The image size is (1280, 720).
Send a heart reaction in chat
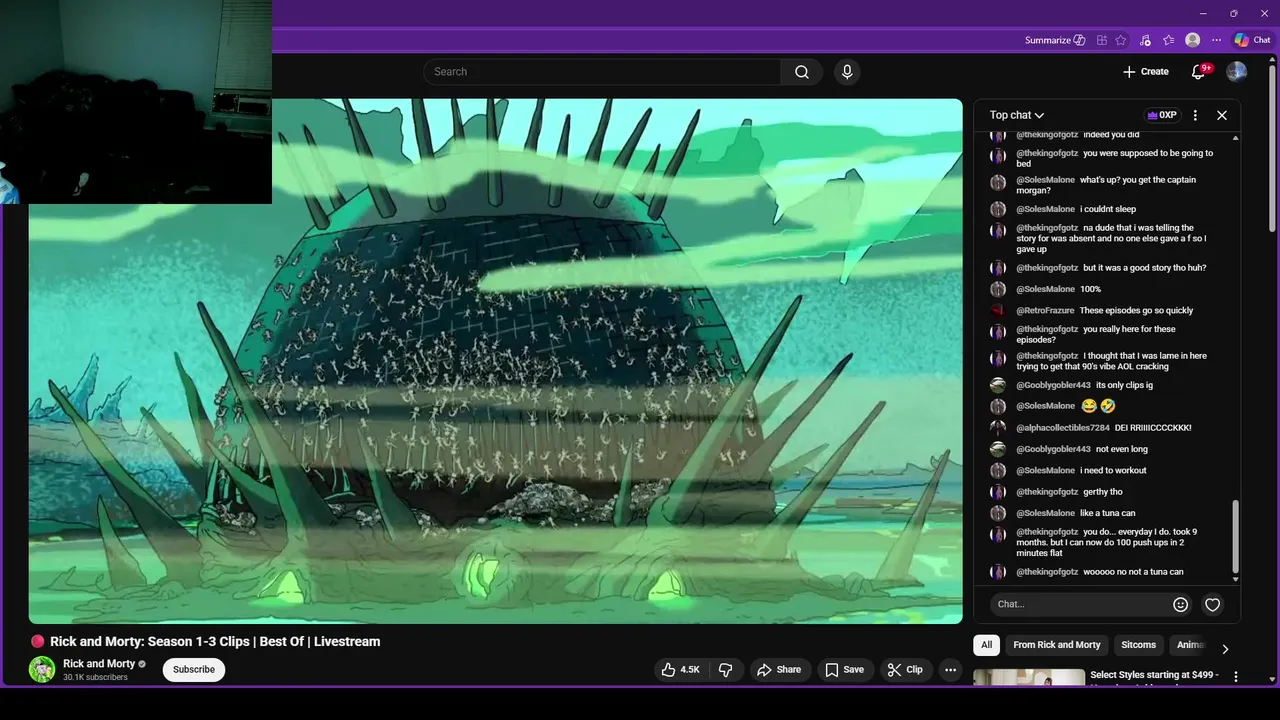coord(1213,604)
